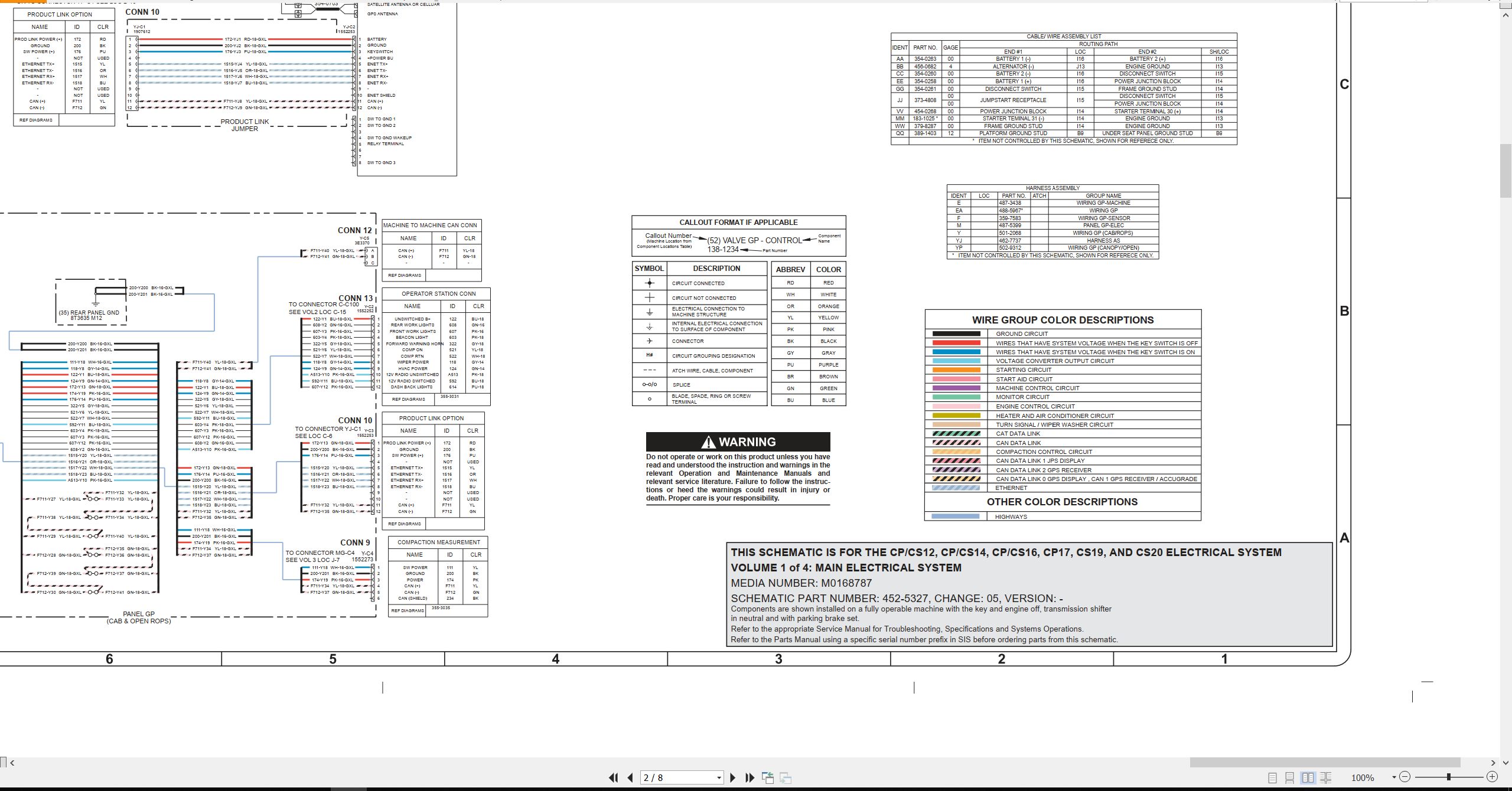The height and width of the screenshot is (791, 1512).
Task: Switch to continuous page layout
Action: point(1290,778)
